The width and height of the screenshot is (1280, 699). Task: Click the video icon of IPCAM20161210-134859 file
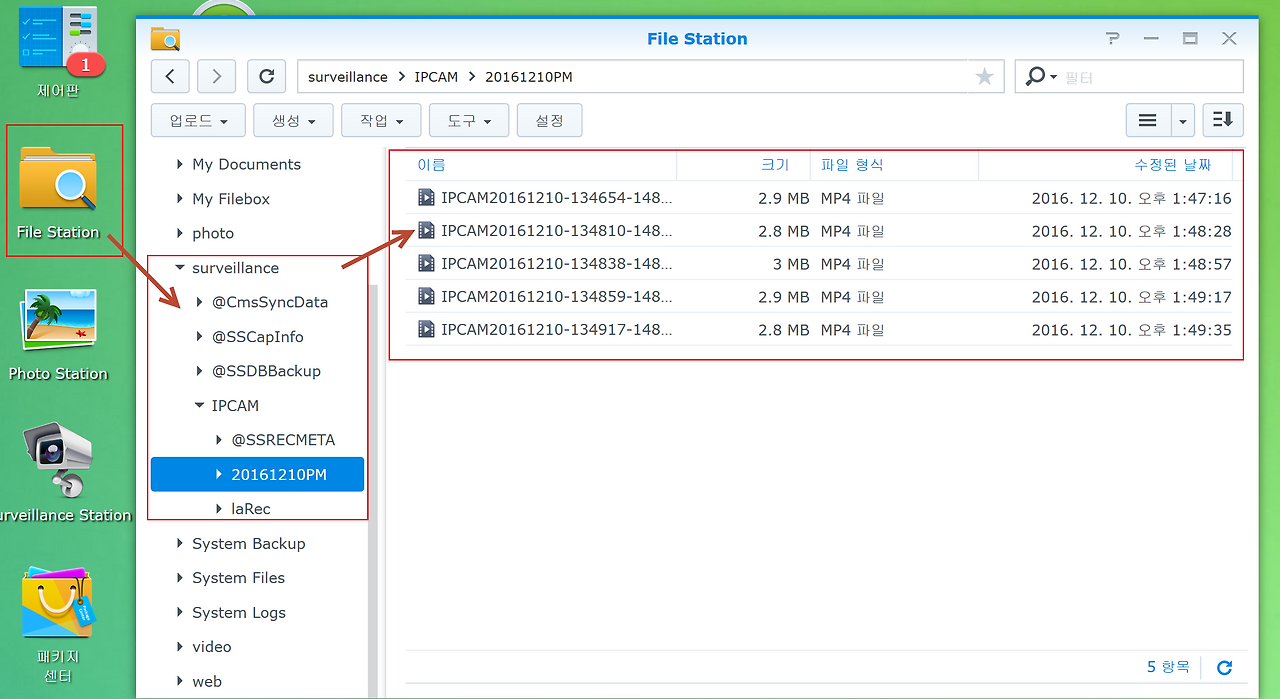point(426,297)
